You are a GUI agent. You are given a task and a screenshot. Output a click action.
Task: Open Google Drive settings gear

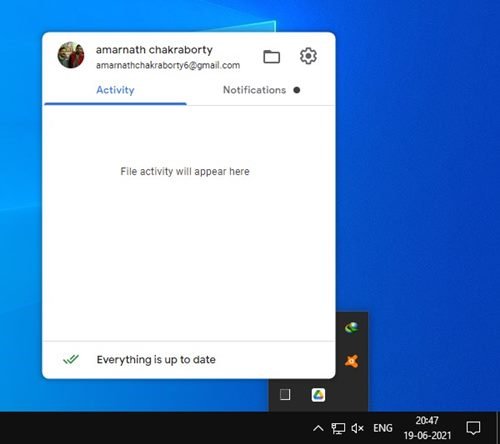pyautogui.click(x=308, y=56)
